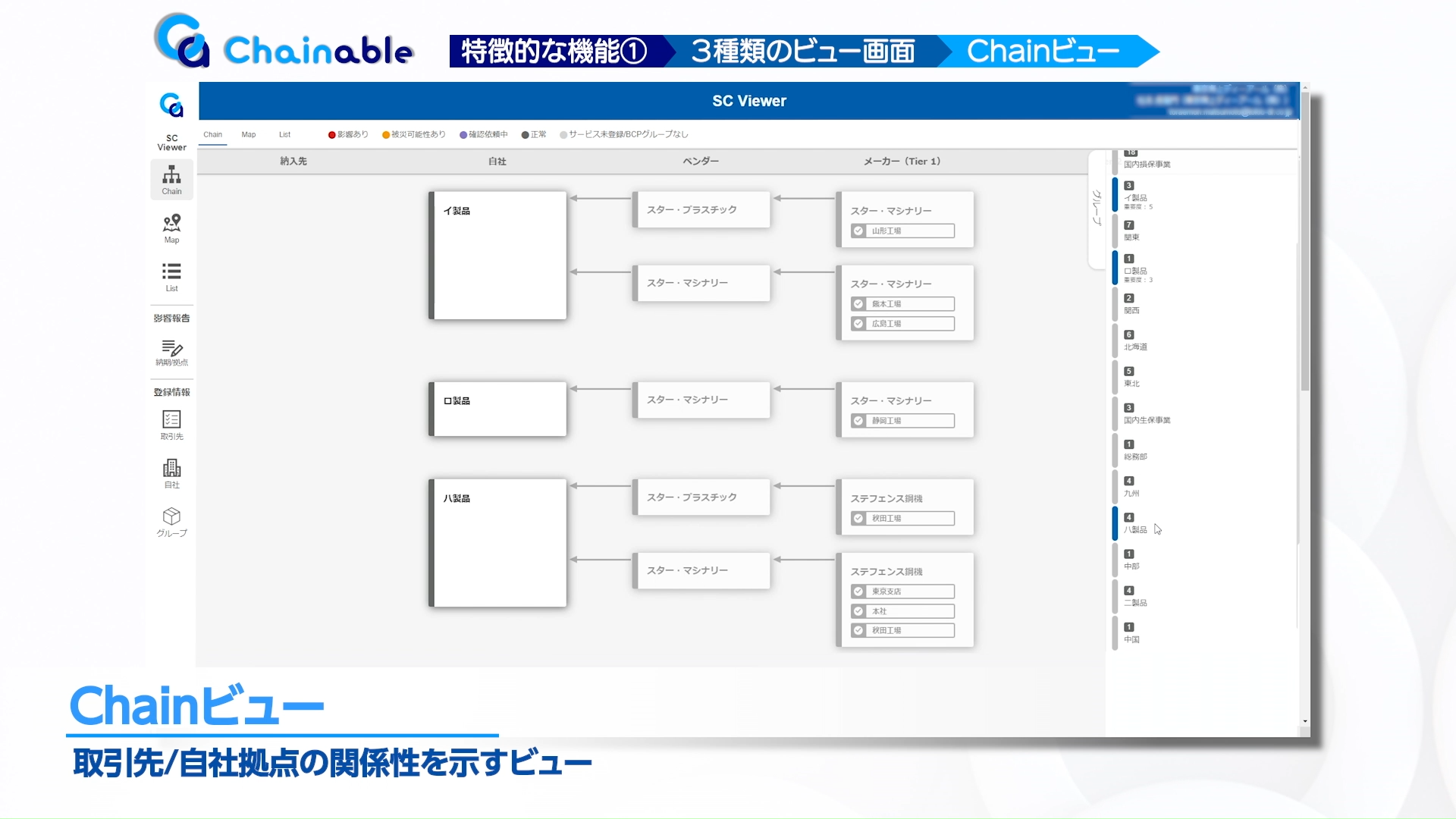Viewport: 1456px width, 819px height.
Task: Open the グループ cube icon in sidebar
Action: pos(171,522)
